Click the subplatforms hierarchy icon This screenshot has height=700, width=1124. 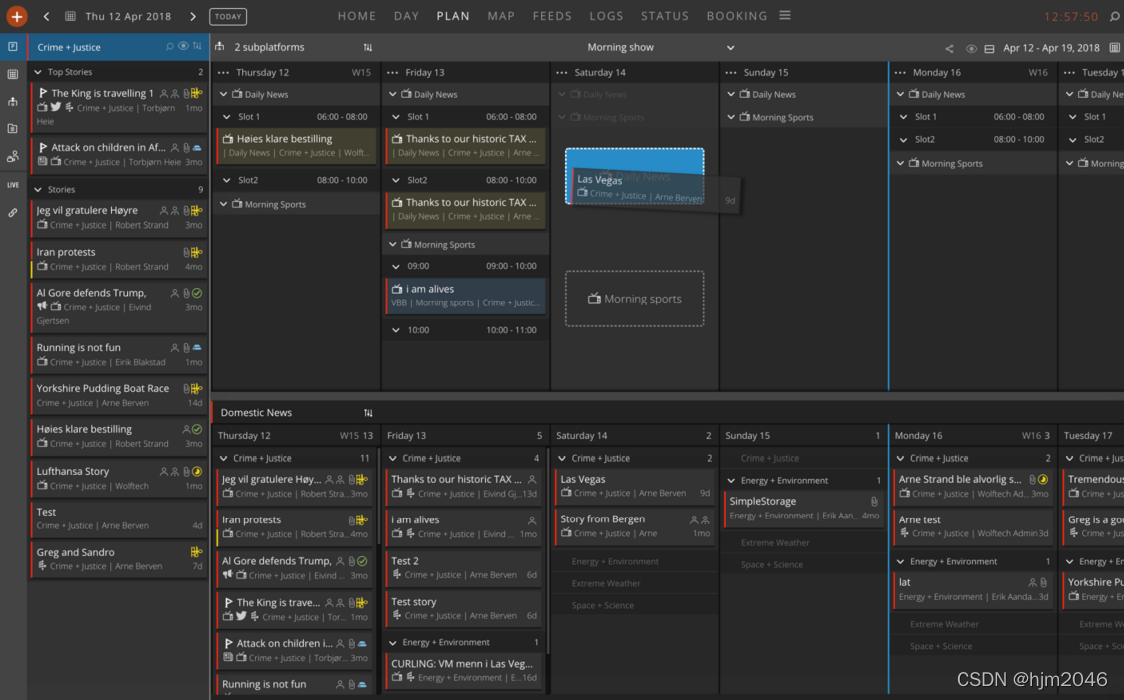220,47
